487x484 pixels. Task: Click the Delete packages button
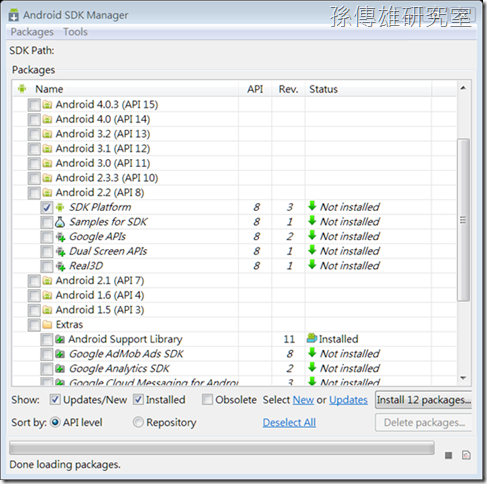pyautogui.click(x=424, y=423)
